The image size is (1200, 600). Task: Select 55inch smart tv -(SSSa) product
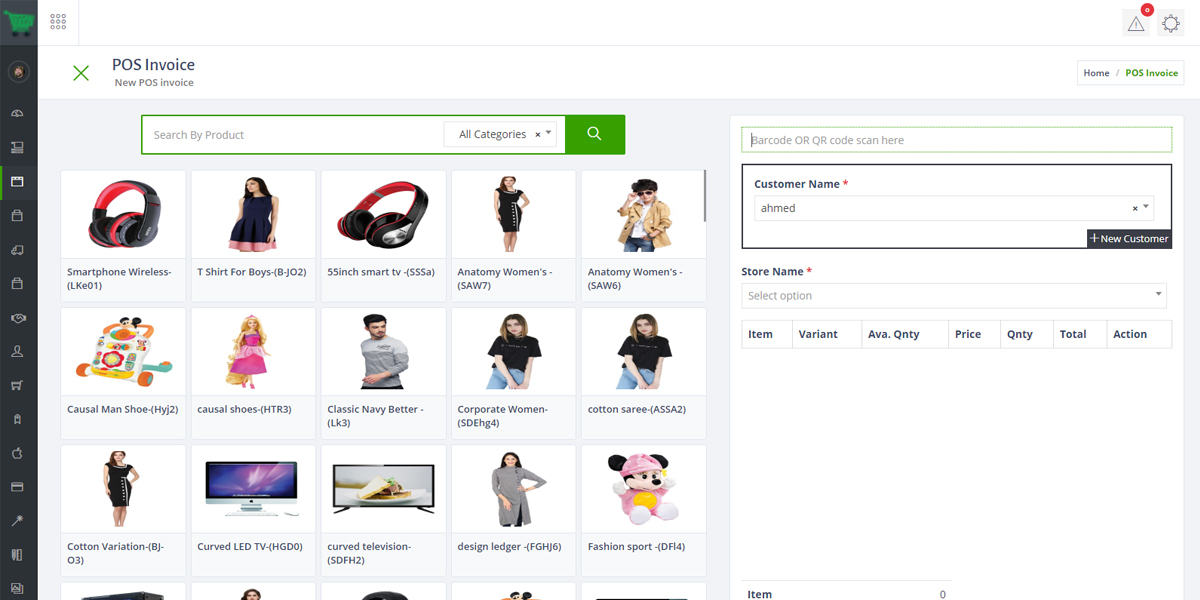383,236
